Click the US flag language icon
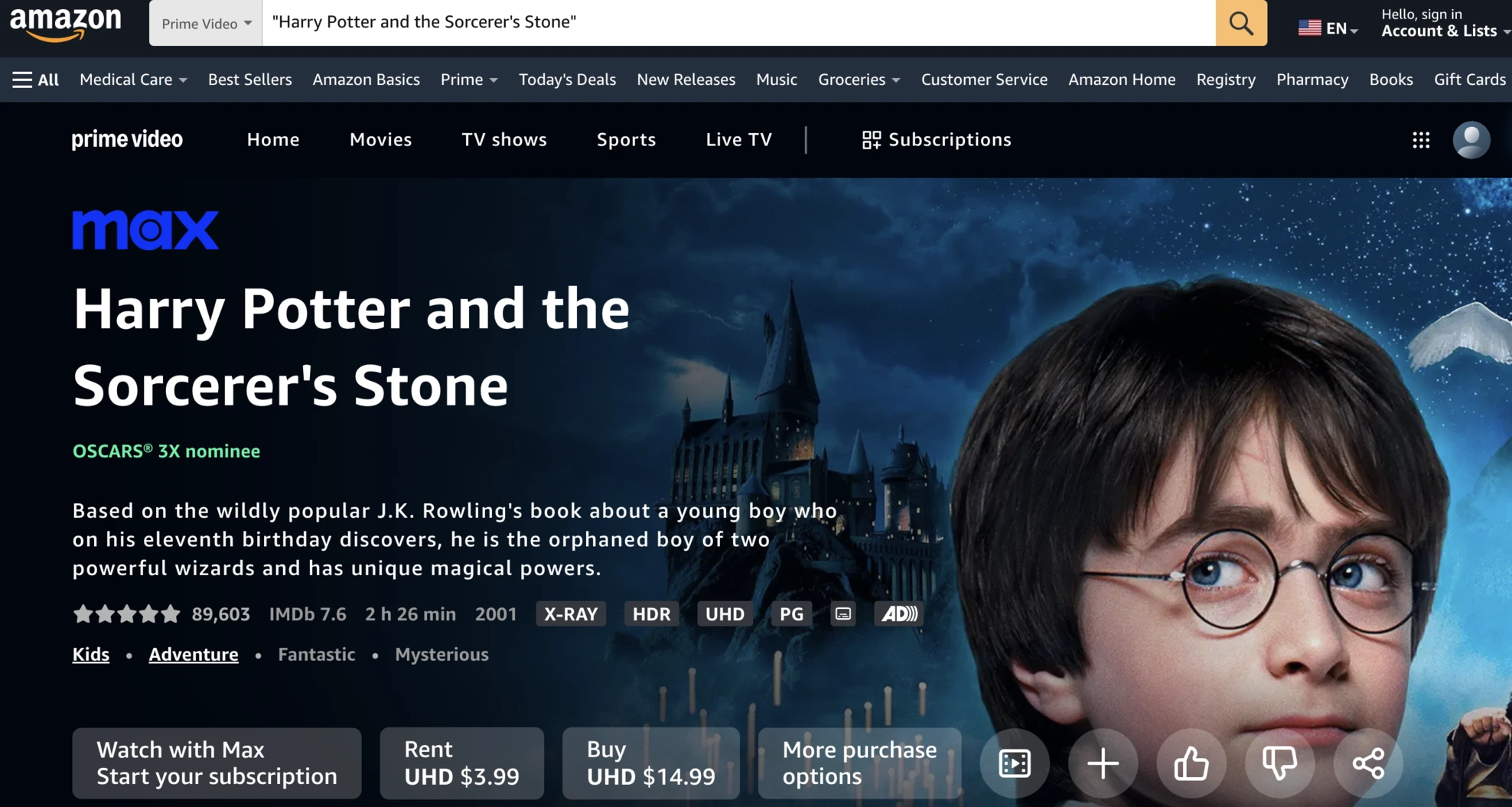Image resolution: width=1512 pixels, height=807 pixels. (x=1309, y=28)
